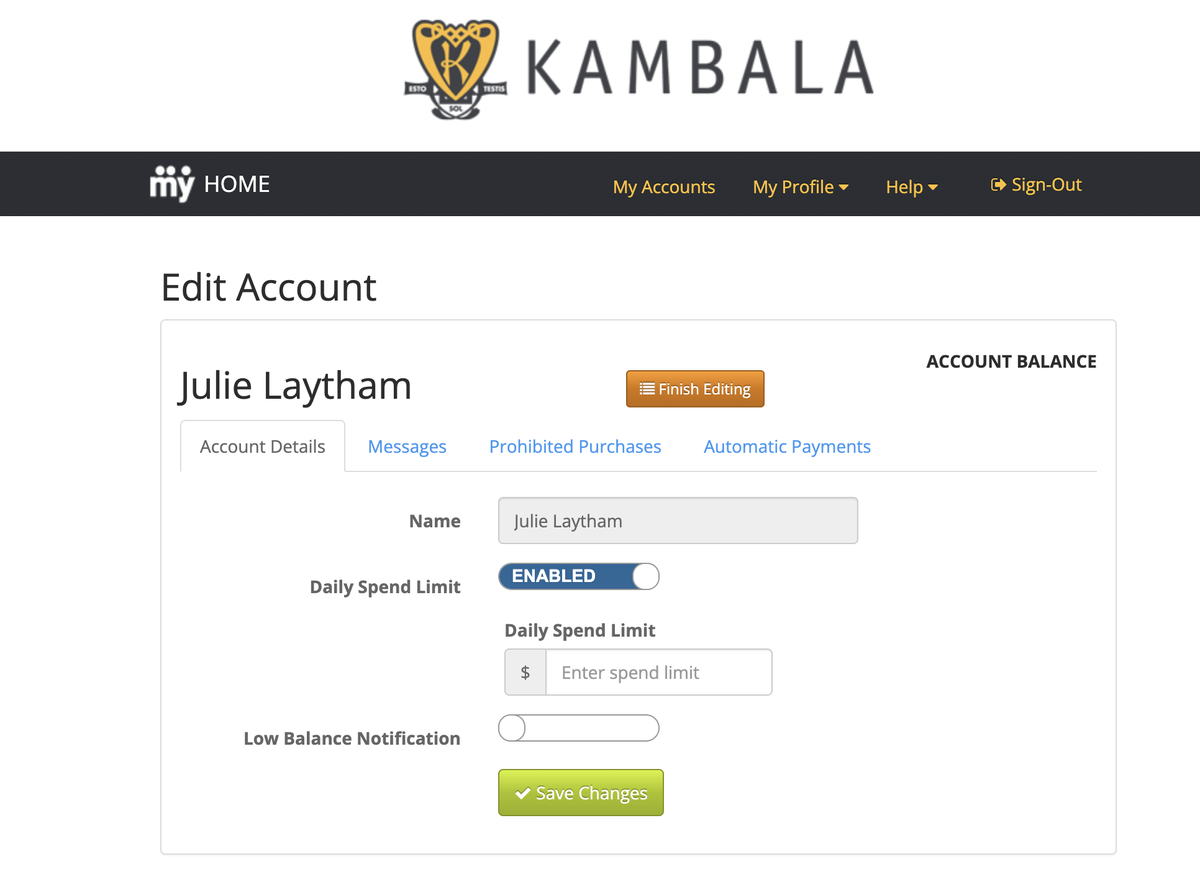This screenshot has height=882, width=1200.
Task: Click the Name field with Julie Laytham
Action: 678,521
